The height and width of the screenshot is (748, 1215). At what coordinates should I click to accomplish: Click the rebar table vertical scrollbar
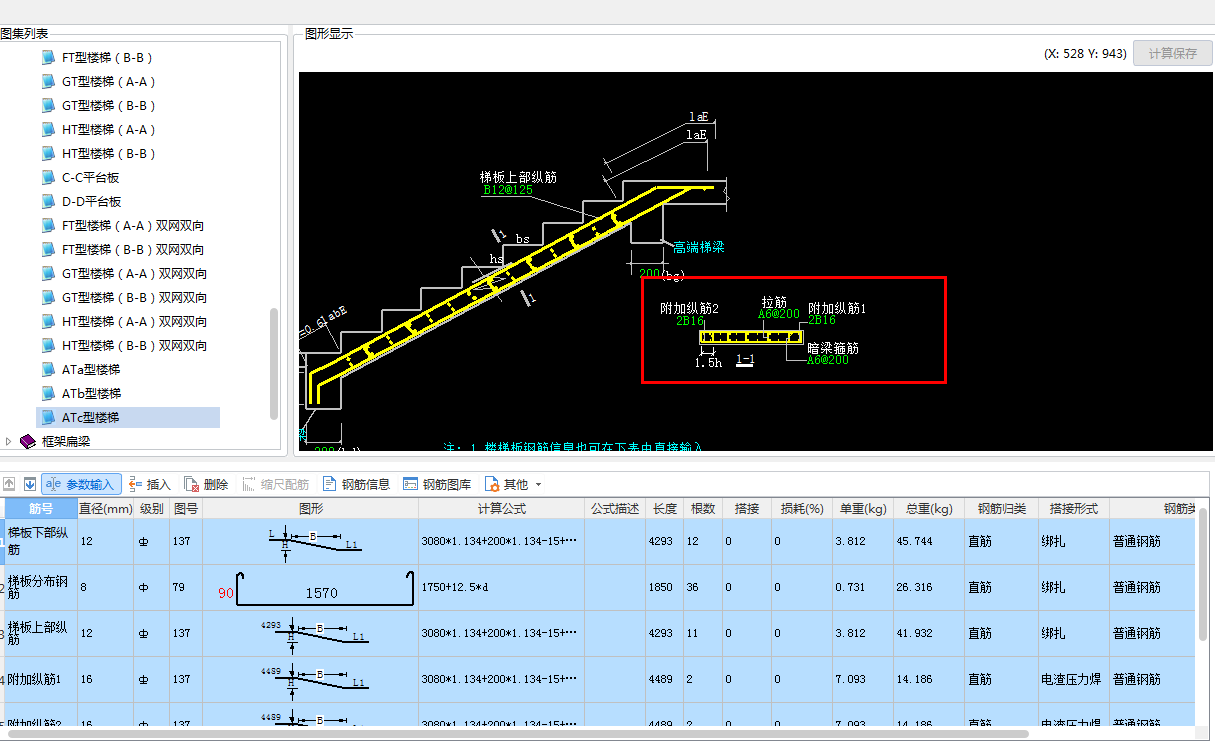(1204, 575)
